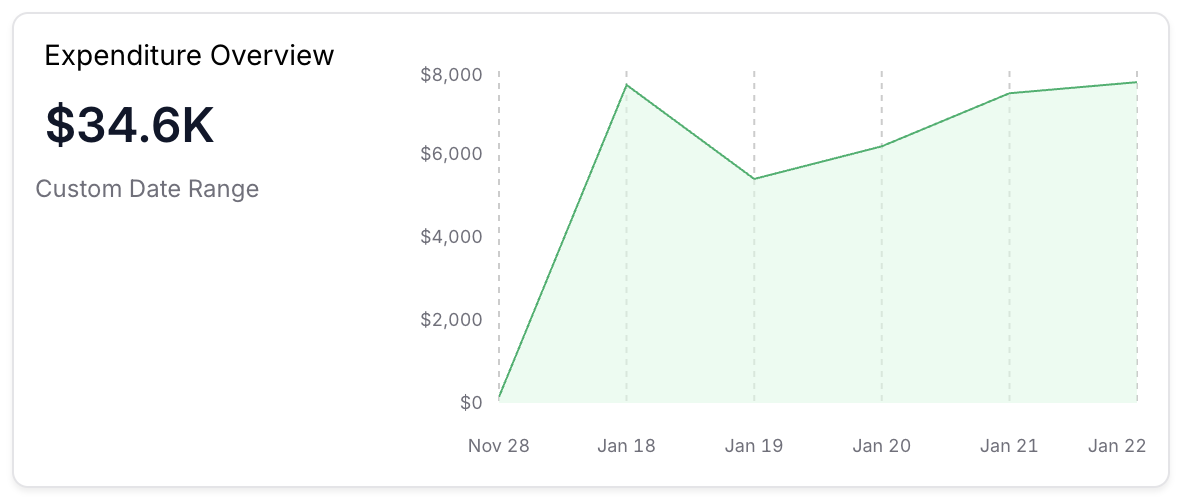The height and width of the screenshot is (504, 1190).
Task: Select the Jan 18 x-axis date label
Action: click(626, 446)
